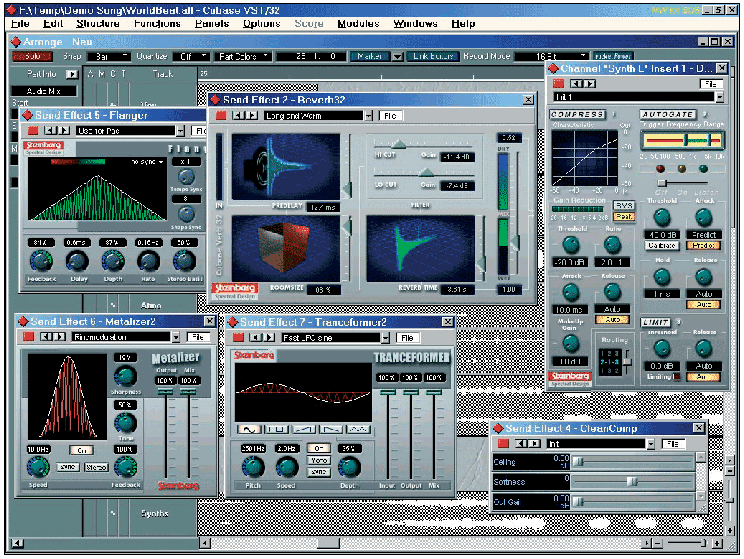Choose rising sawtooth waveform in Tranceformer

(304, 429)
